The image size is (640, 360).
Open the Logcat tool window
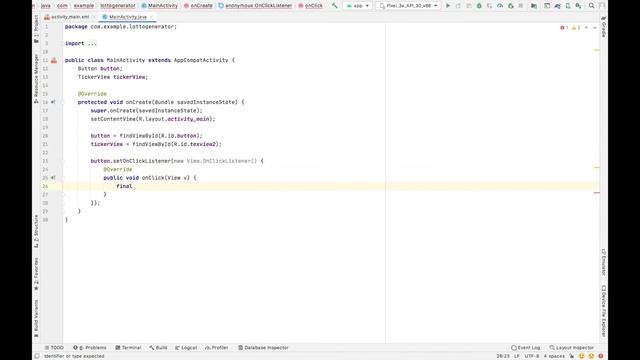(x=186, y=348)
